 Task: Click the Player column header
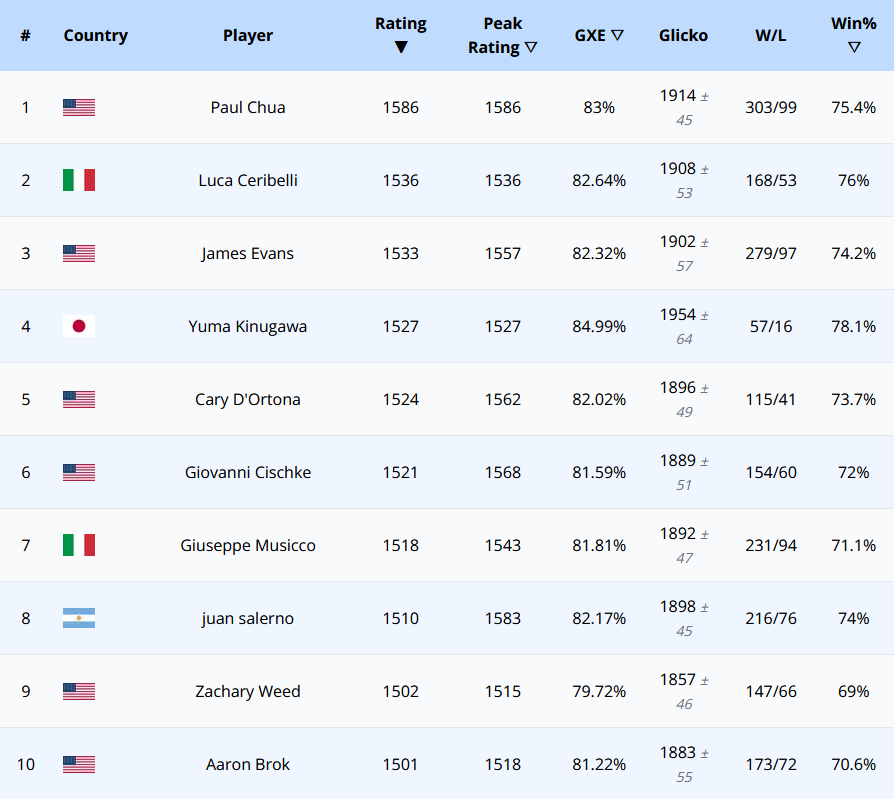(247, 35)
